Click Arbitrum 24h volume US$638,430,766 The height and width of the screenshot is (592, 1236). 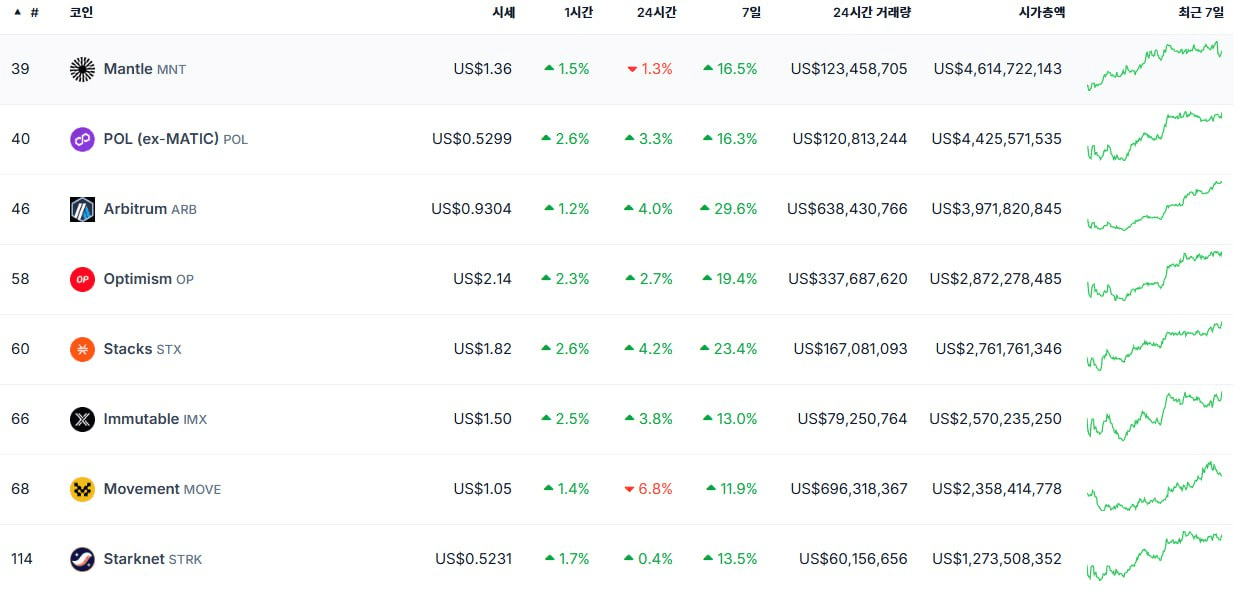tap(847, 209)
